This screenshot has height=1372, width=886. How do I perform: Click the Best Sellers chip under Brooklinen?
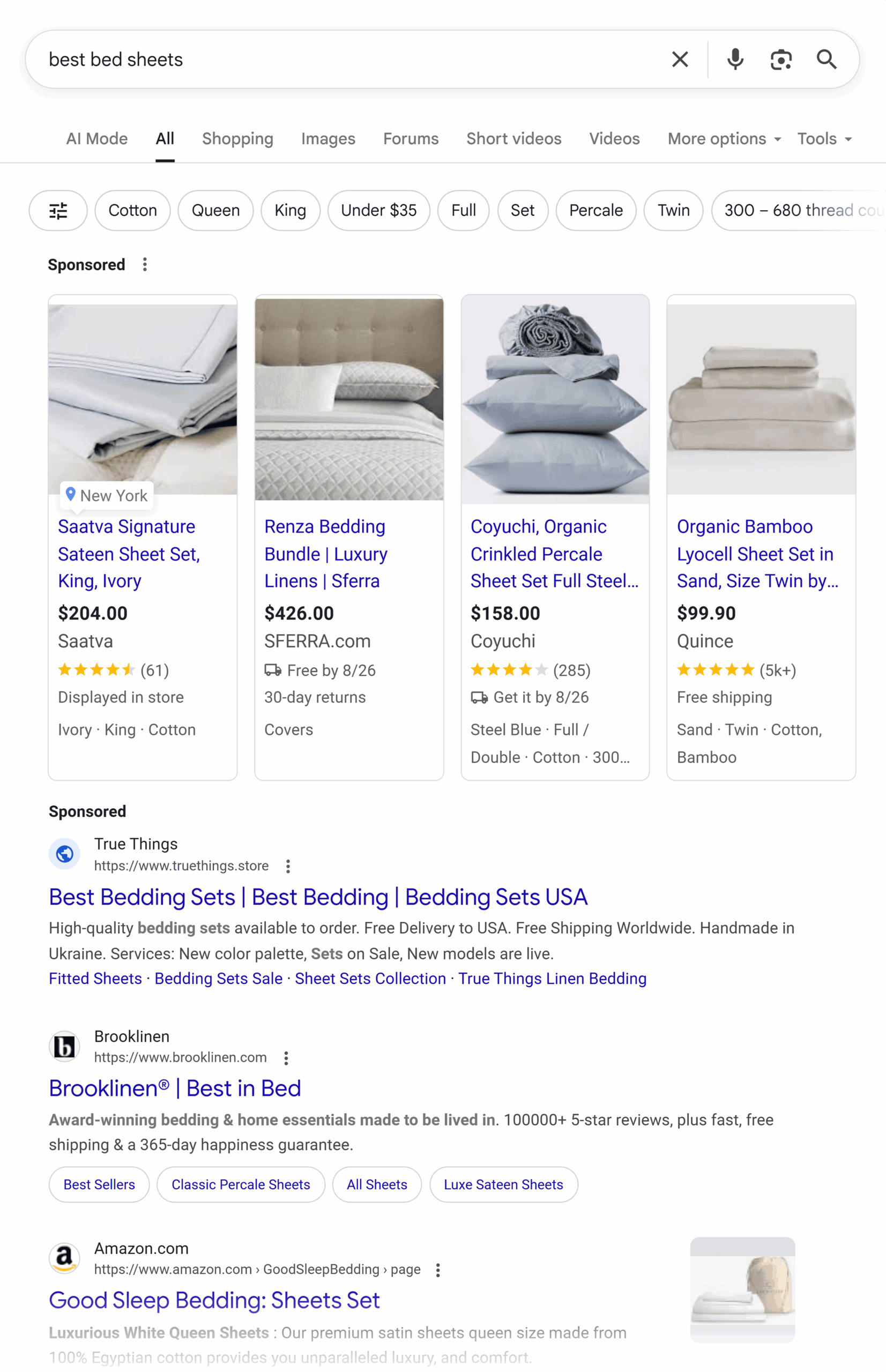coord(99,1184)
